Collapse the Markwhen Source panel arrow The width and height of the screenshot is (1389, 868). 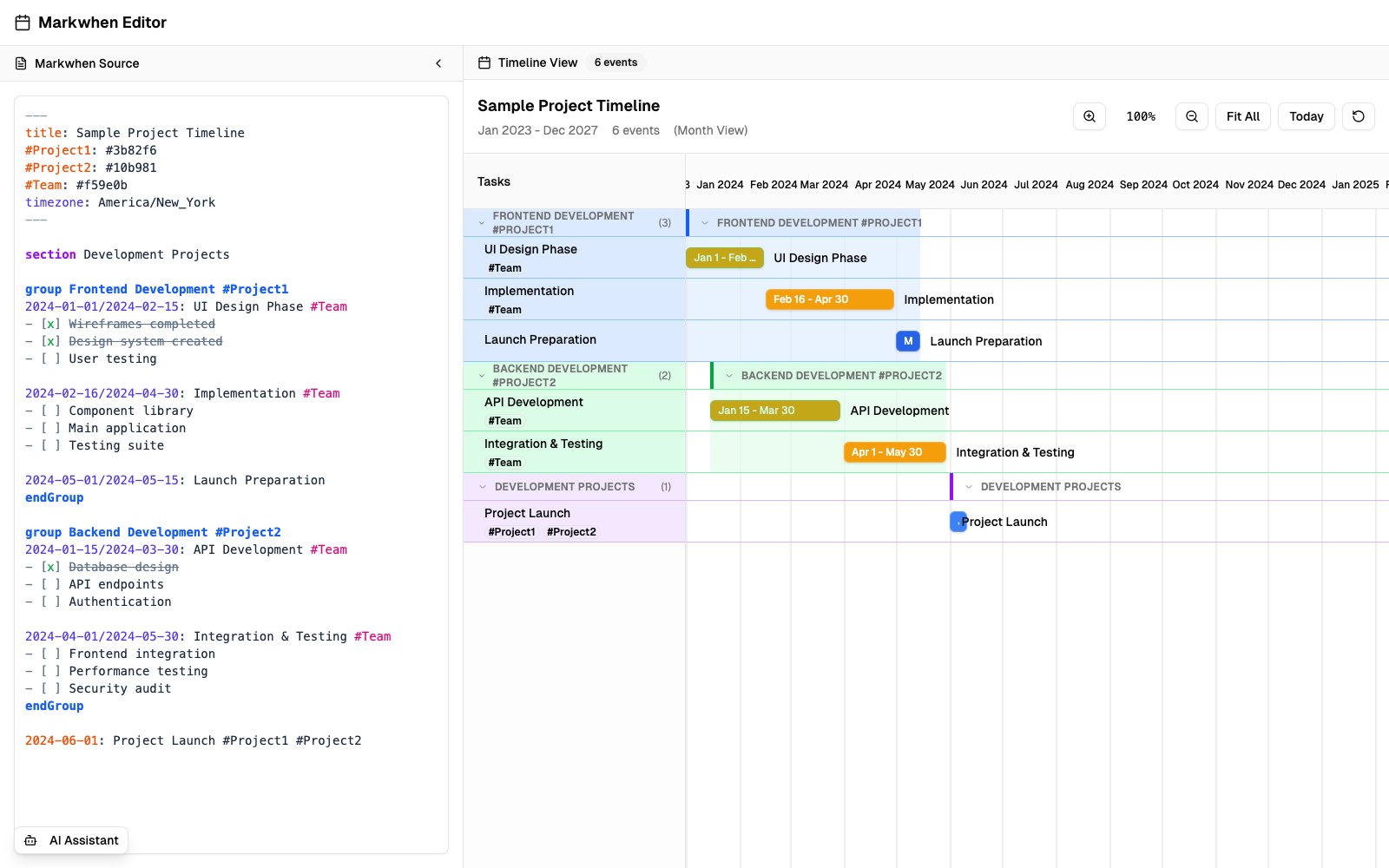pyautogui.click(x=438, y=63)
